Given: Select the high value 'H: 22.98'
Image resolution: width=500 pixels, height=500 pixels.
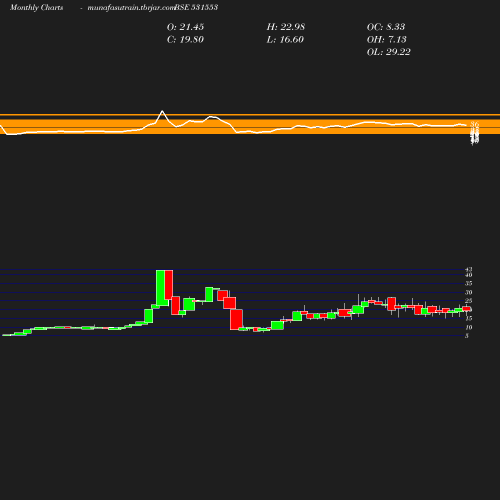Looking at the screenshot, I should tap(286, 27).
